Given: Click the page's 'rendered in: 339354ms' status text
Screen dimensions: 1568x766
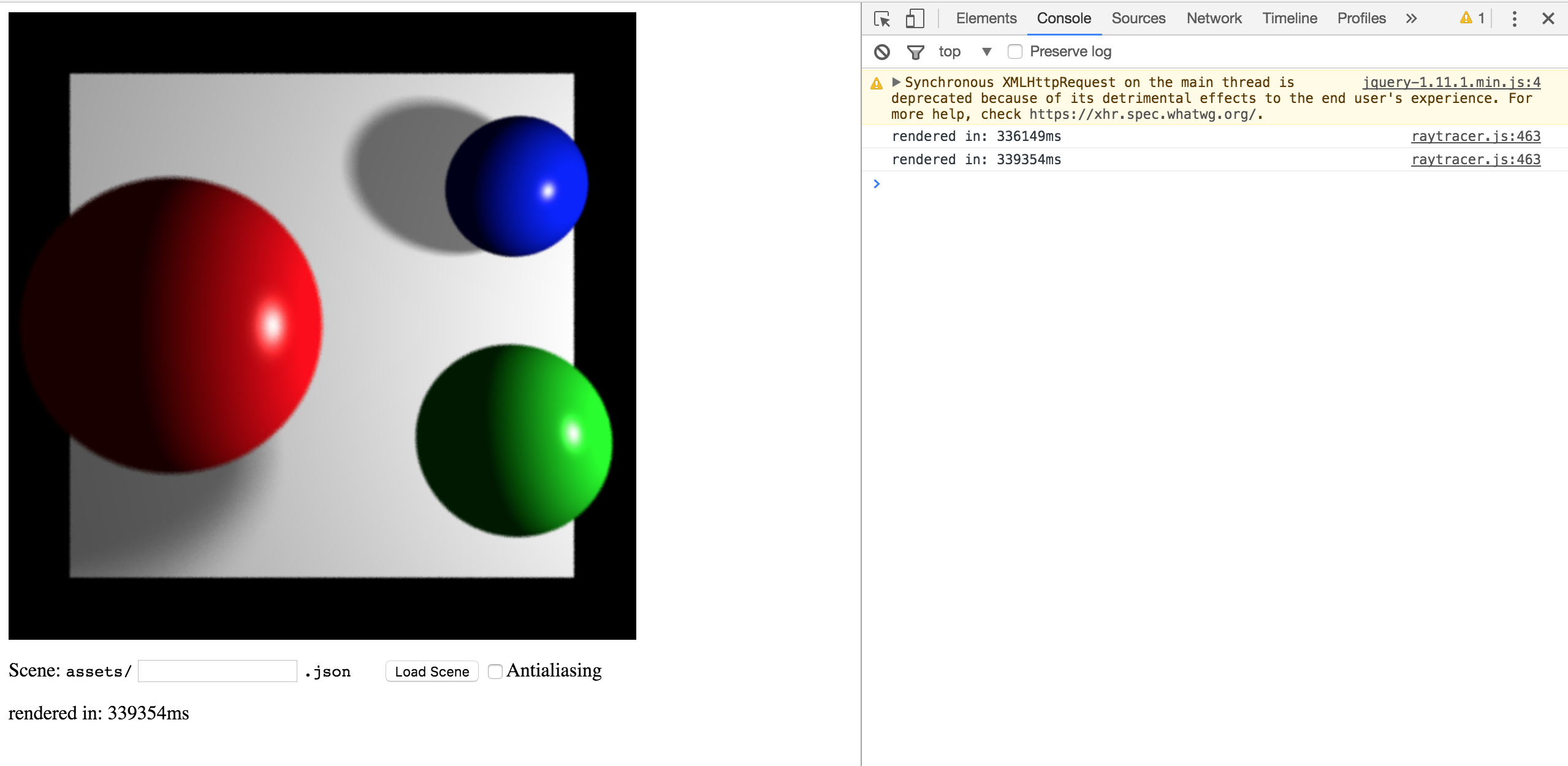Looking at the screenshot, I should click(x=99, y=713).
